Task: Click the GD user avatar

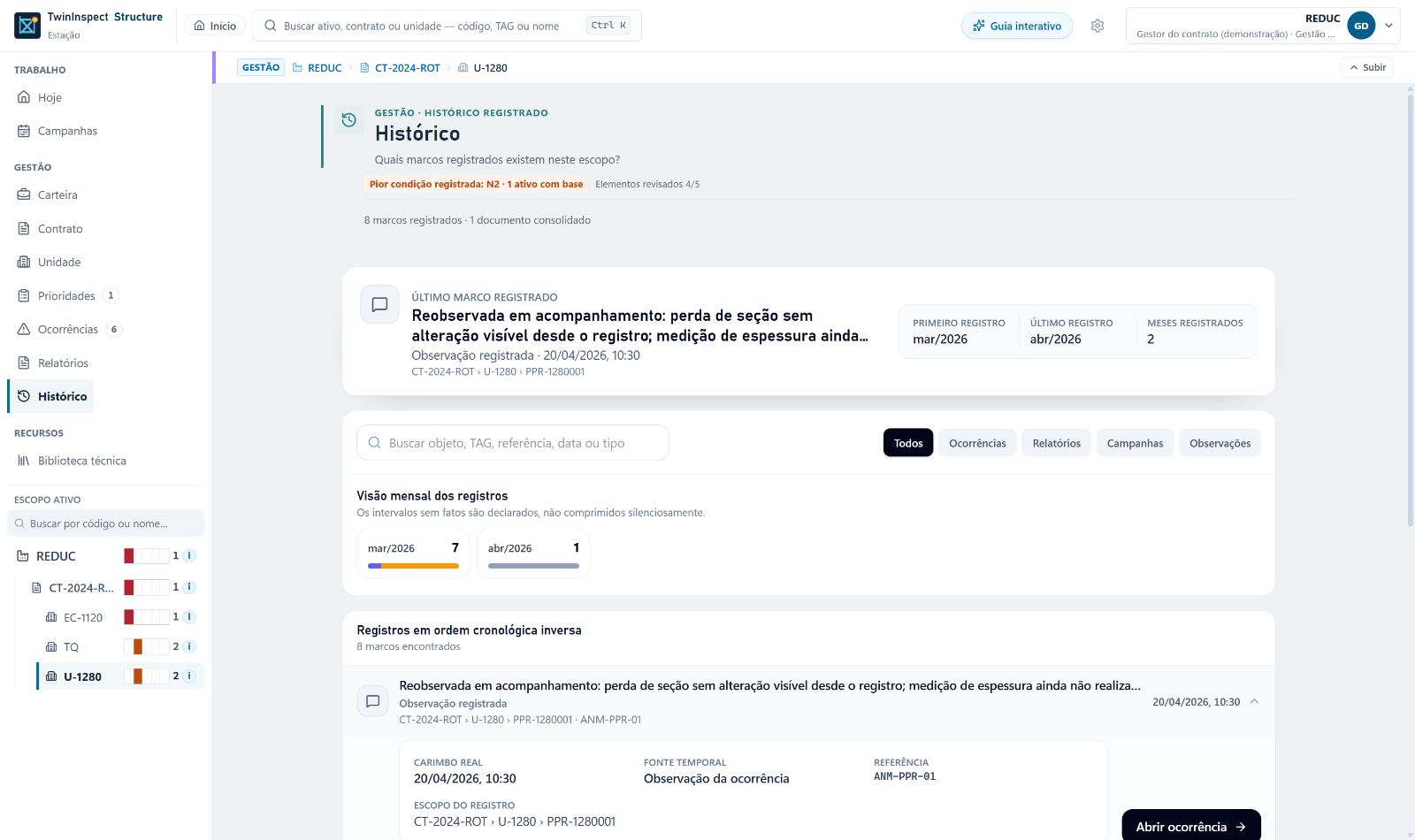Action: [1361, 26]
